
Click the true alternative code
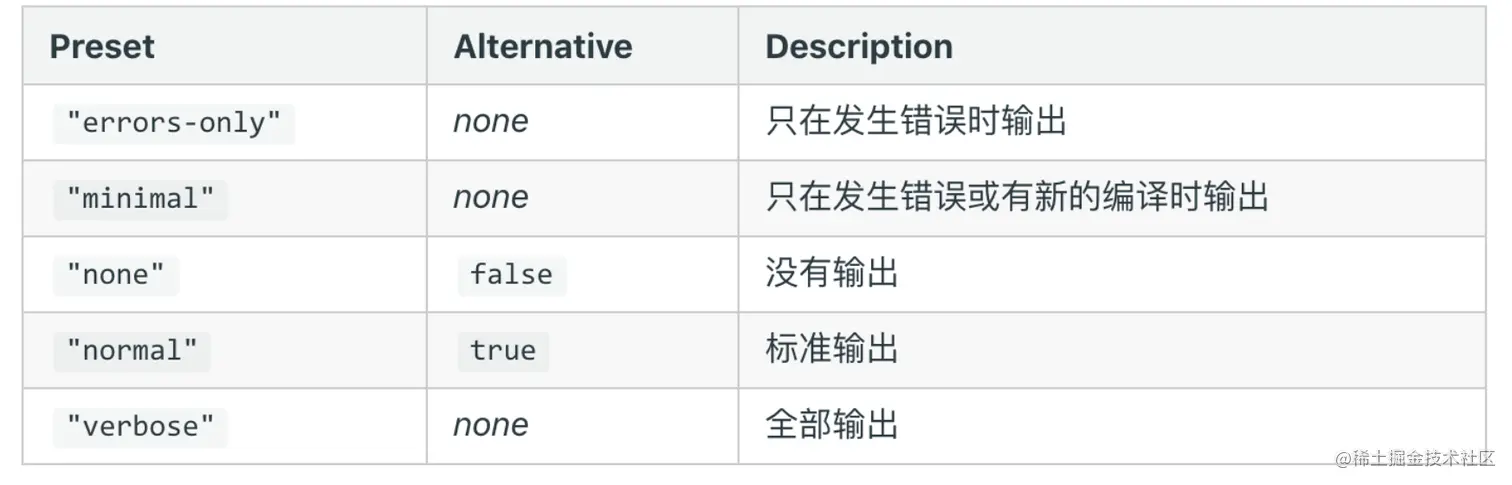(x=503, y=351)
